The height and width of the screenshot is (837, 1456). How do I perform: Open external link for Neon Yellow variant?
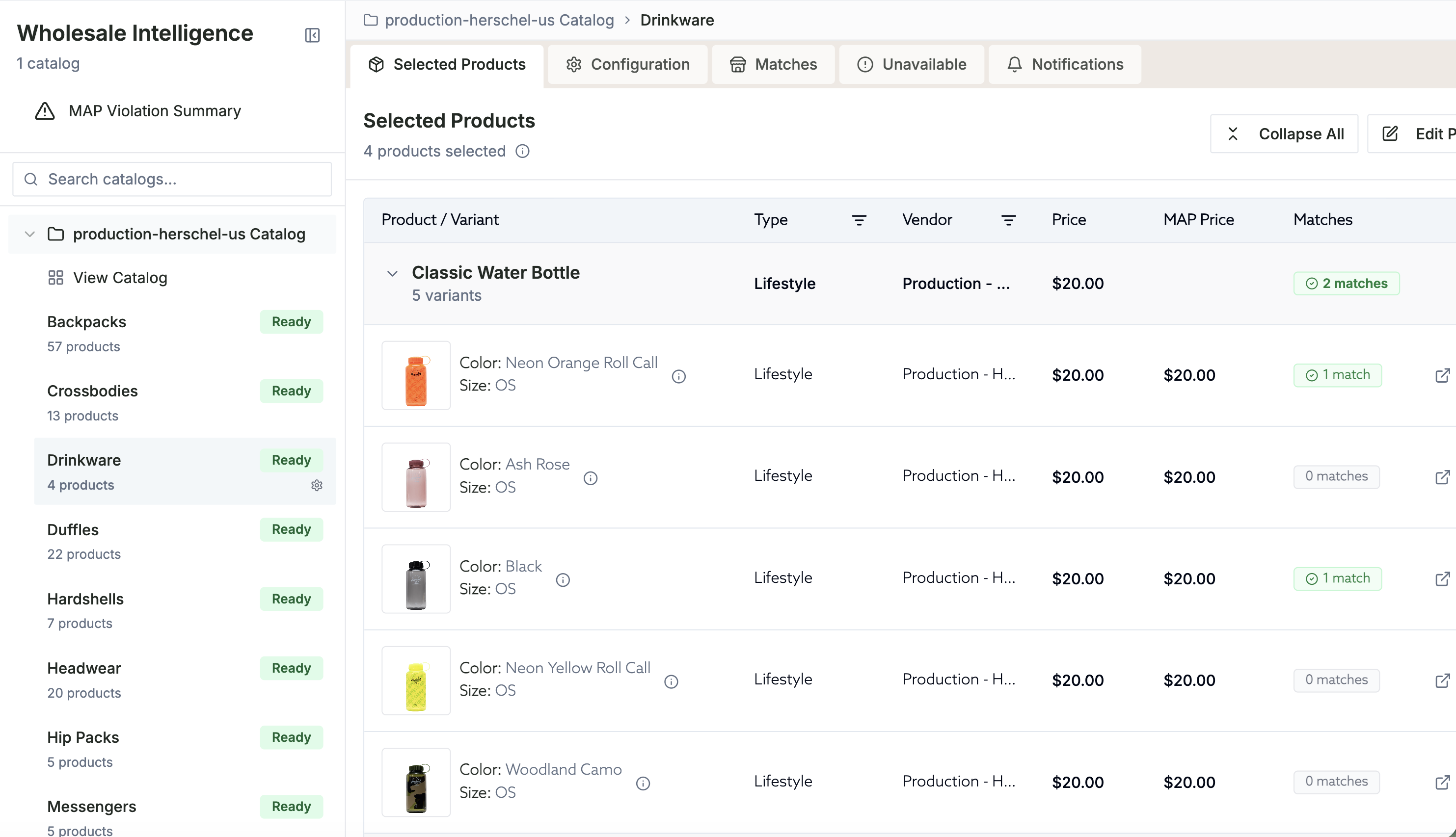point(1443,680)
